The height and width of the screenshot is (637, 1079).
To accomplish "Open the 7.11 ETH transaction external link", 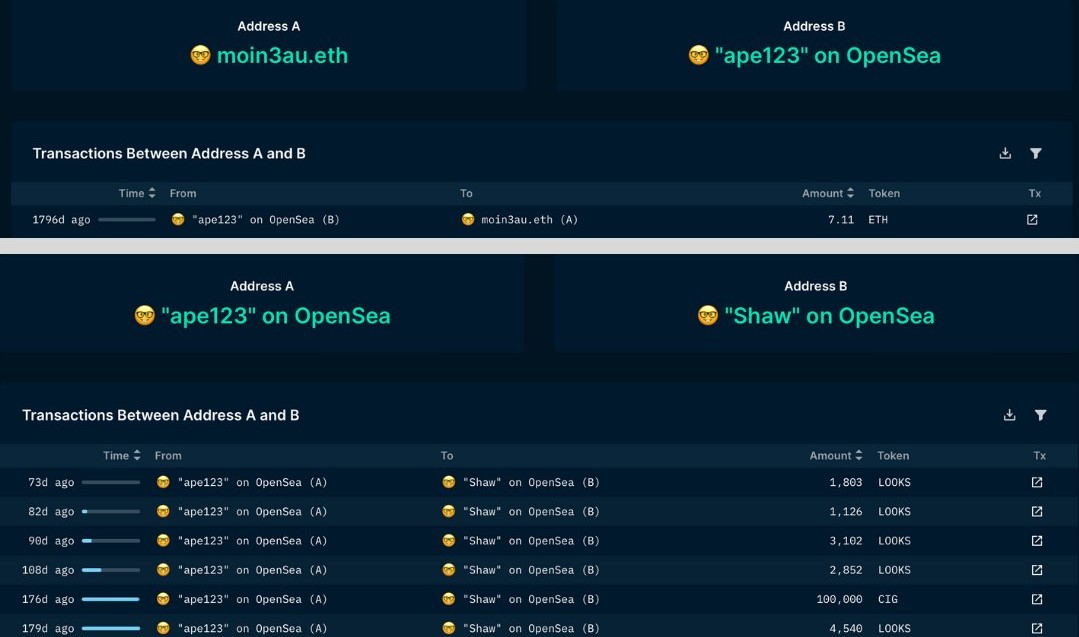I will pos(1032,220).
